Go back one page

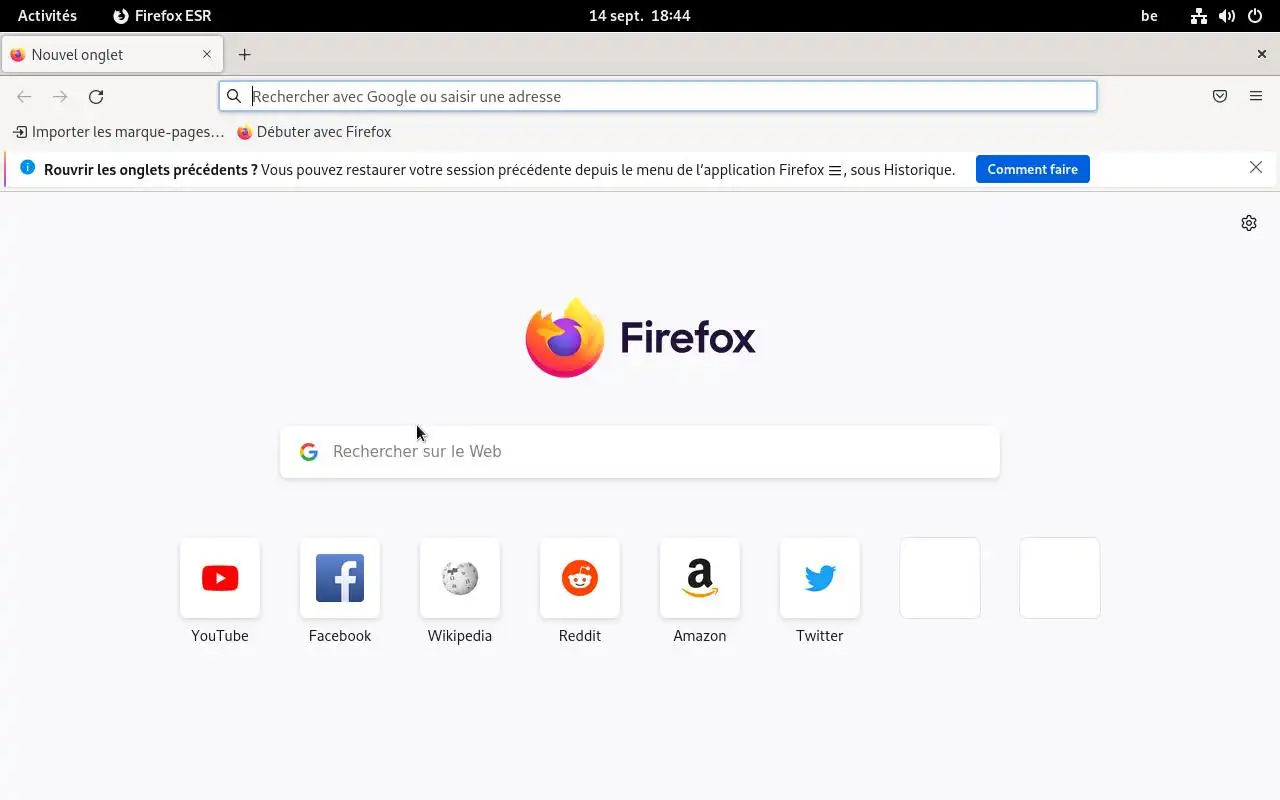coord(24,97)
